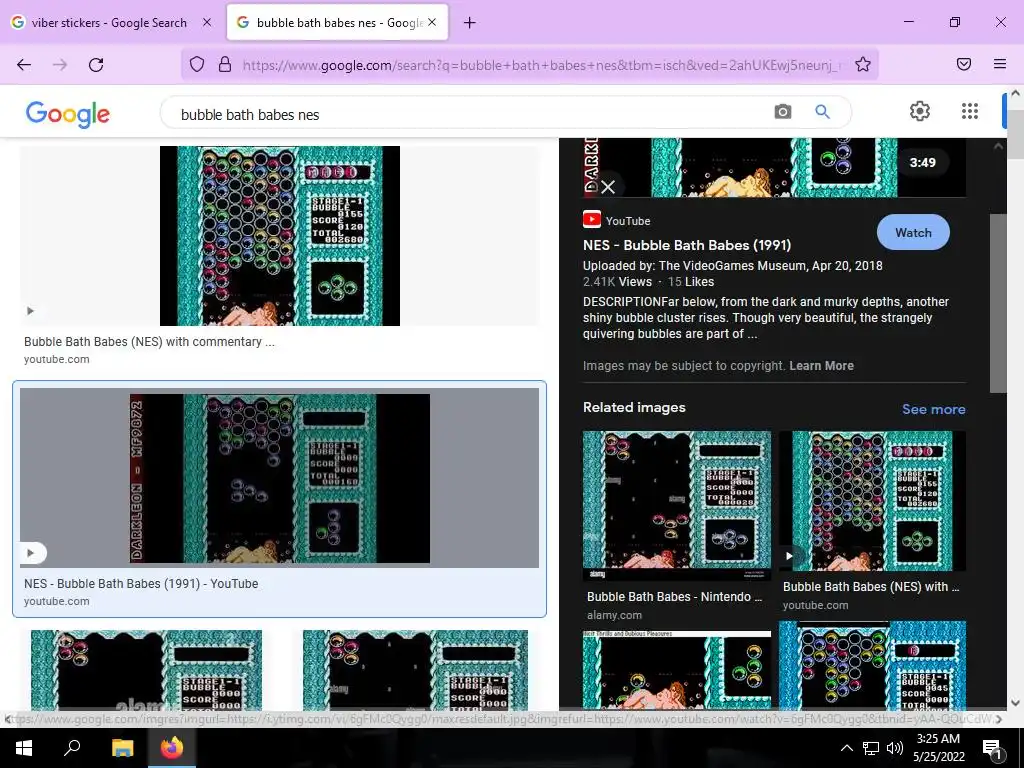
Task: Click the alamy.com source text
Action: click(614, 615)
